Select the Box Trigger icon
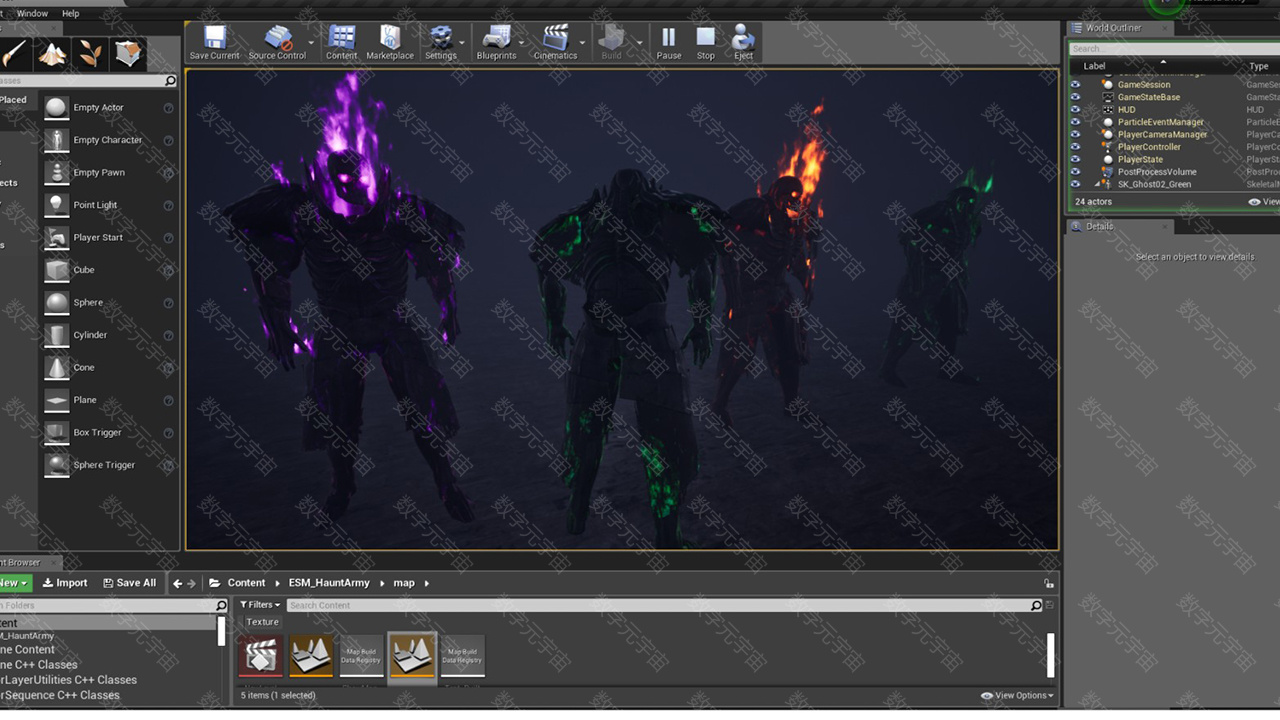1280x720 pixels. (x=57, y=432)
